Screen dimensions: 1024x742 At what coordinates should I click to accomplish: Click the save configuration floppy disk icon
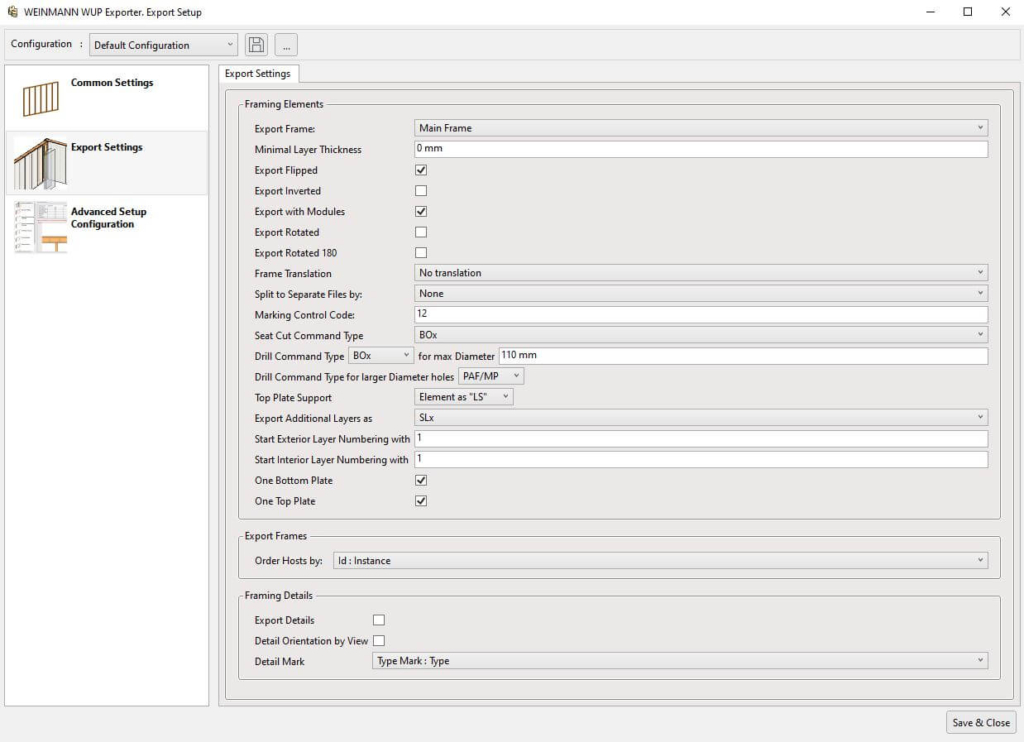click(x=257, y=44)
